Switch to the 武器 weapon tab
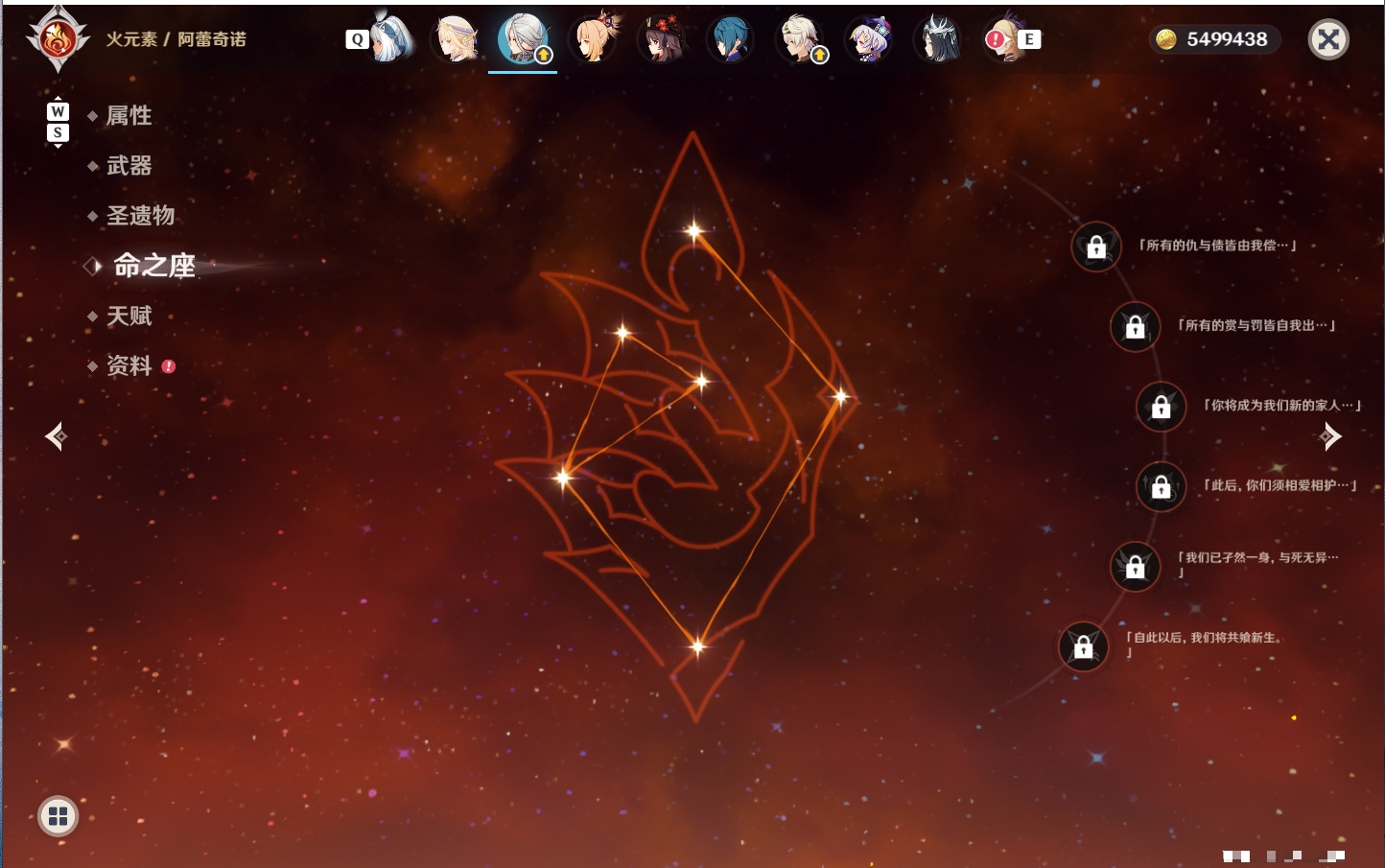Image resolution: width=1385 pixels, height=868 pixels. pyautogui.click(x=129, y=166)
